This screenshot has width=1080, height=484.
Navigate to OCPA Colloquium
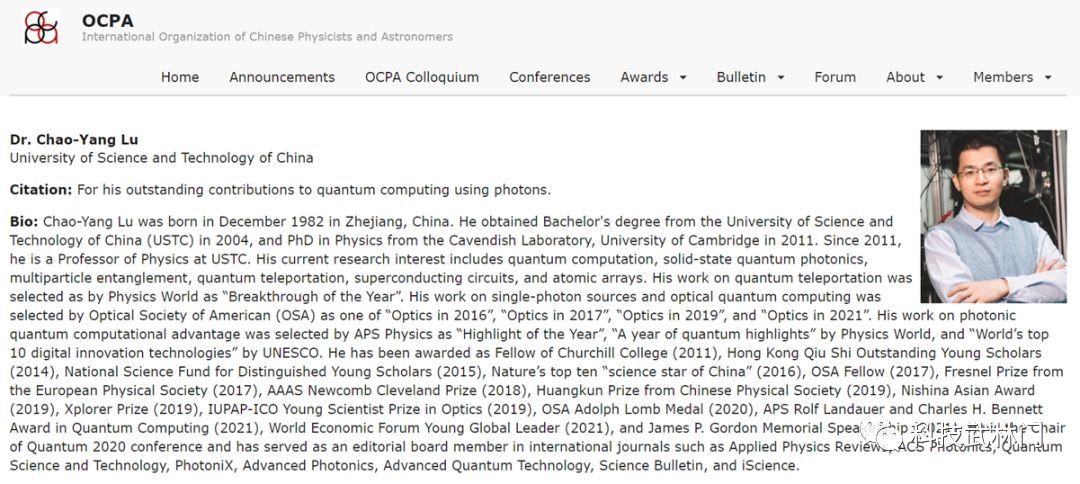(x=422, y=77)
